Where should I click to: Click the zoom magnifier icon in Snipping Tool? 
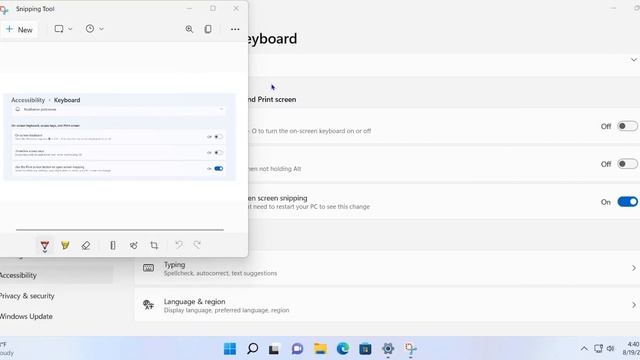(x=189, y=29)
